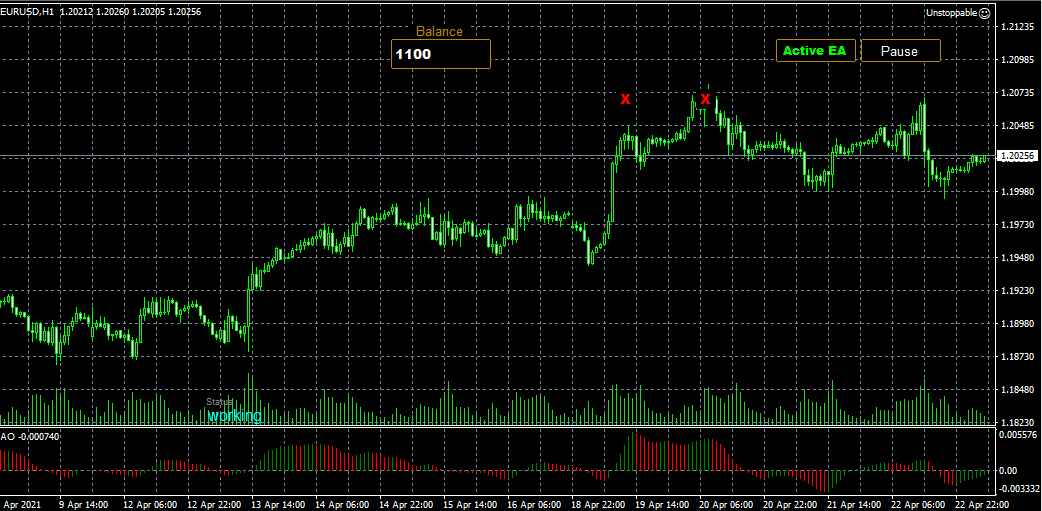
Task: Click the 0.005576 value on the AO scale
Action: pos(1017,434)
